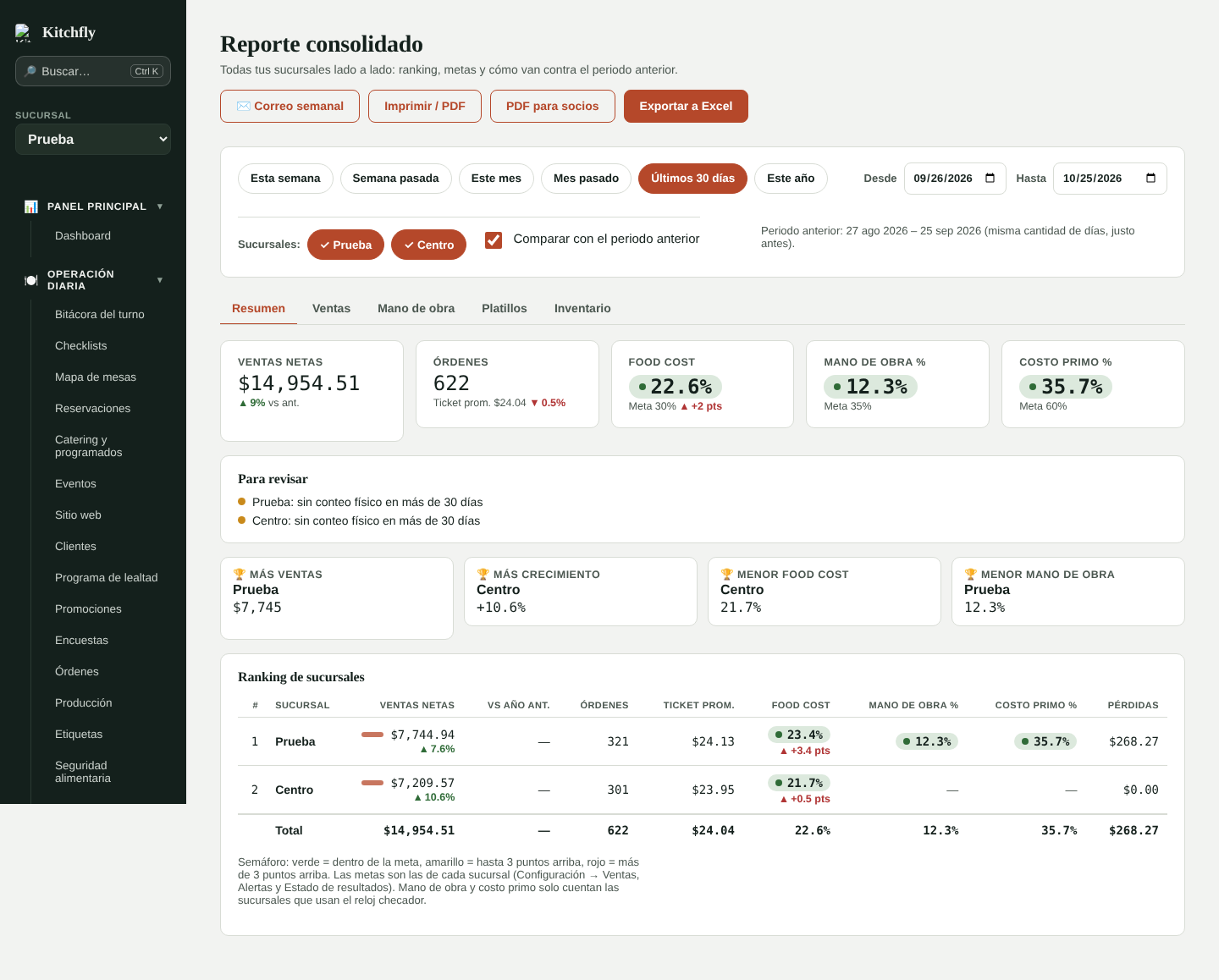Image resolution: width=1219 pixels, height=980 pixels.
Task: Open Clientes in sidebar
Action: 76,547
